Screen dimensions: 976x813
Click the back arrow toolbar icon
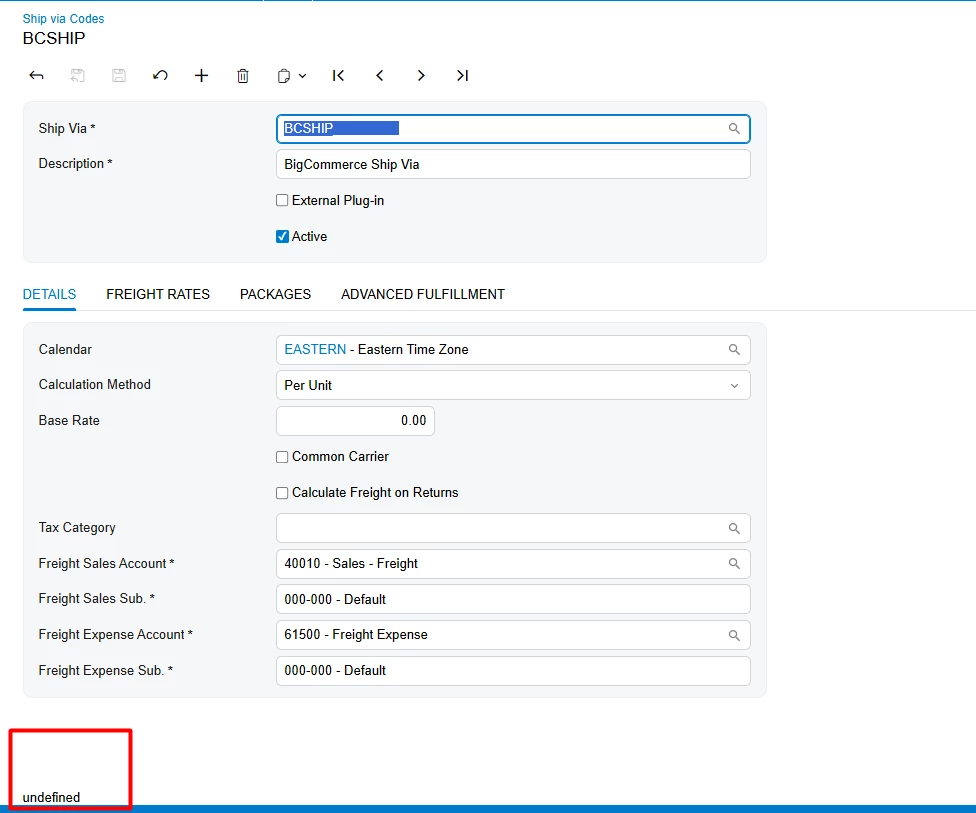[36, 75]
